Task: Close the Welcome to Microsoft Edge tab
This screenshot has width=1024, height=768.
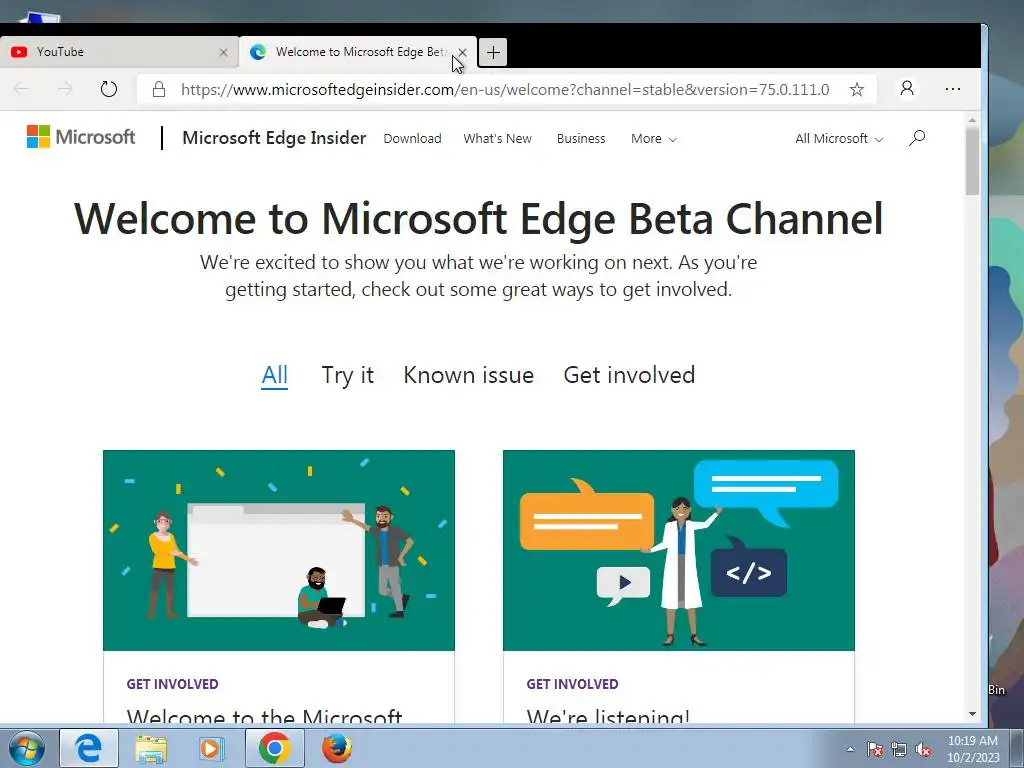Action: coord(462,52)
